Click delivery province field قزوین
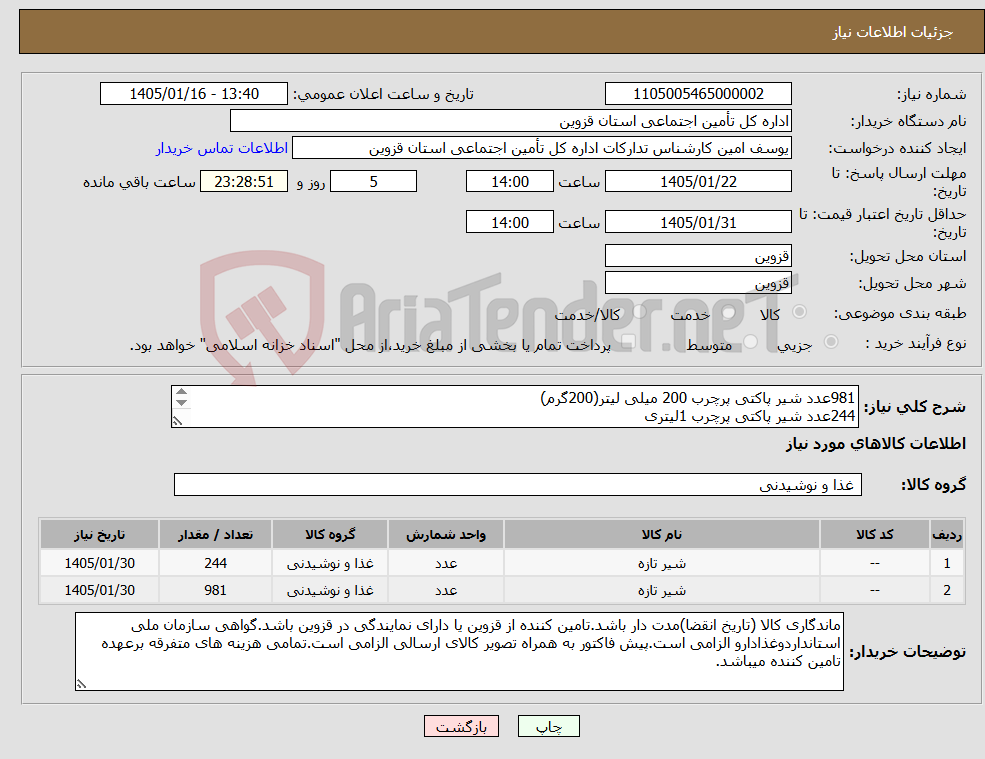The width and height of the screenshot is (985, 759). point(698,256)
